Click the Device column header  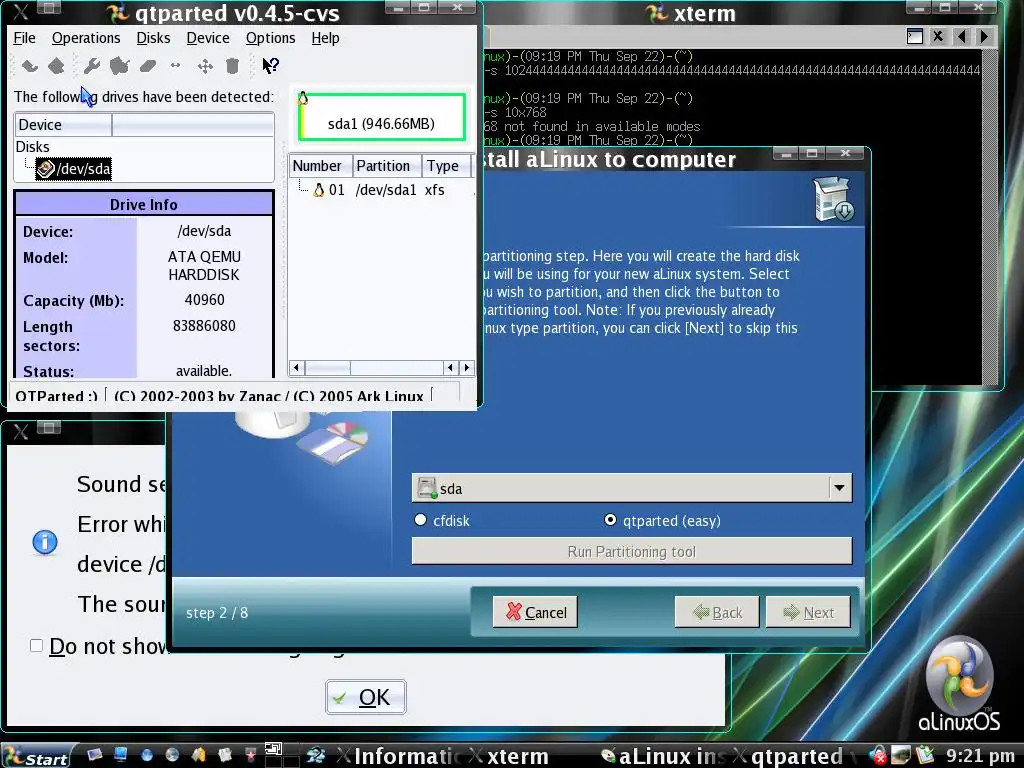(63, 125)
